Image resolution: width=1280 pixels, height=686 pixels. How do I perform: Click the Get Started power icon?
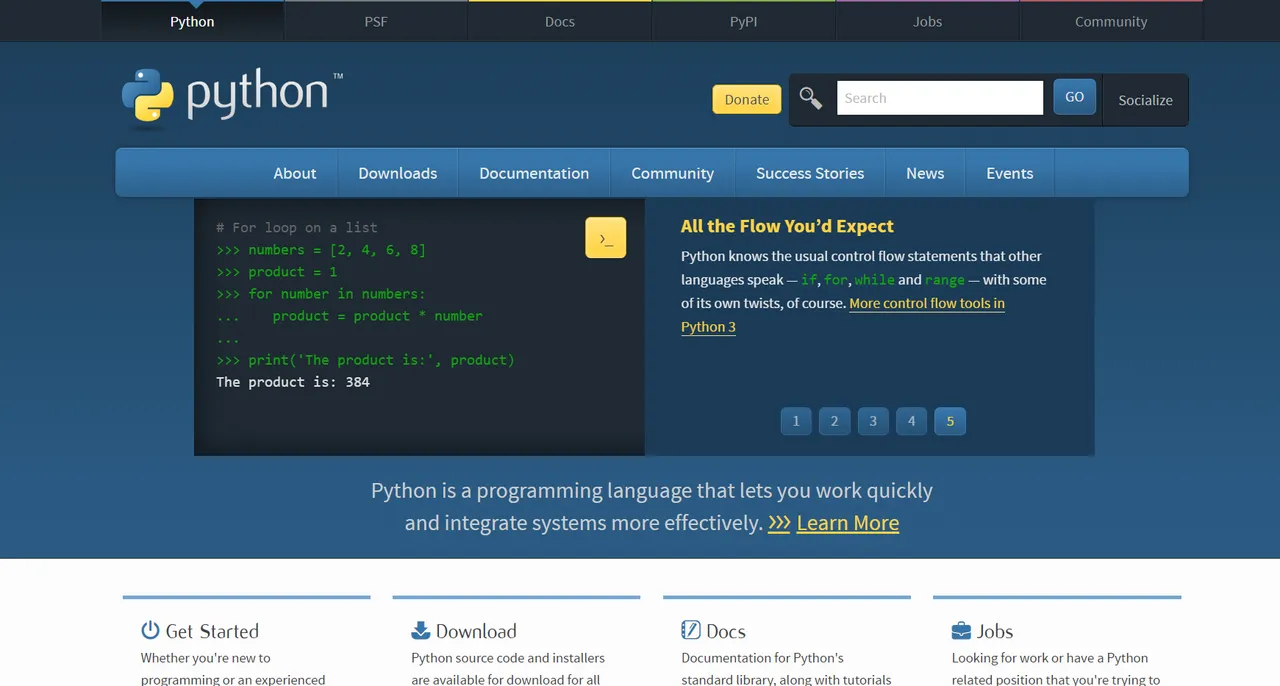click(x=150, y=630)
